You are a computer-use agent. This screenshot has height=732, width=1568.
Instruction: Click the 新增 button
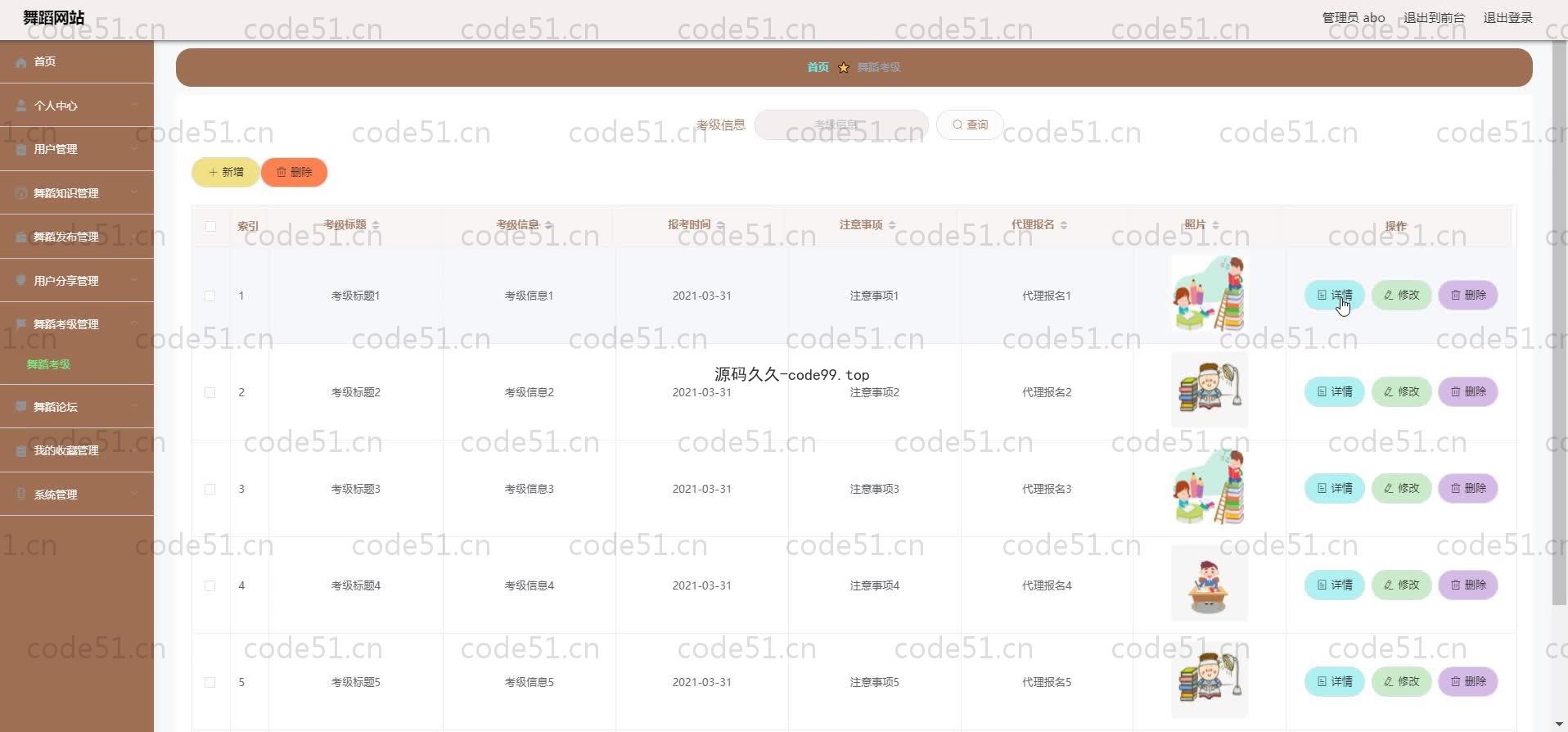pos(226,172)
